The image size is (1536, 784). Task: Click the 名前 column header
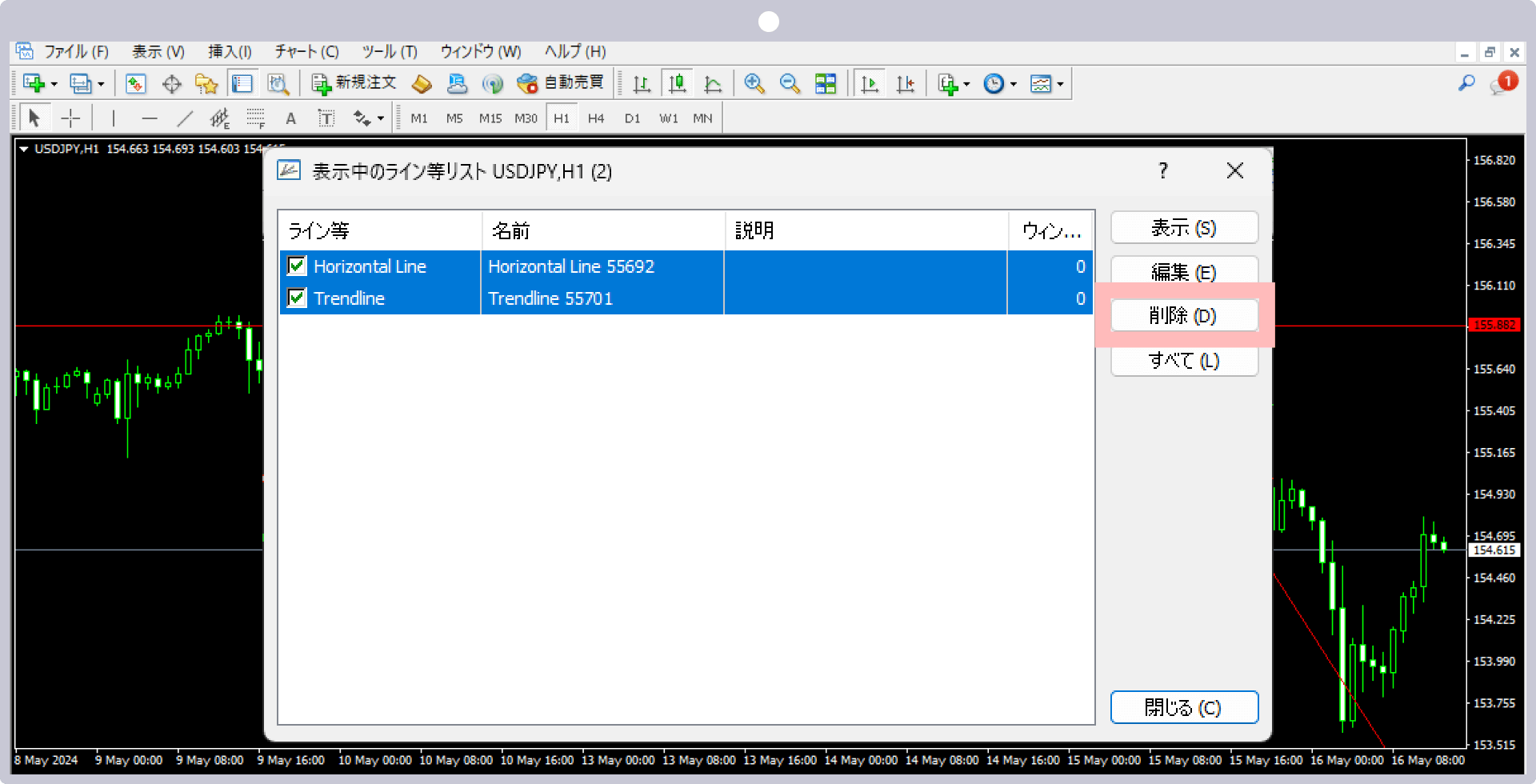[603, 231]
